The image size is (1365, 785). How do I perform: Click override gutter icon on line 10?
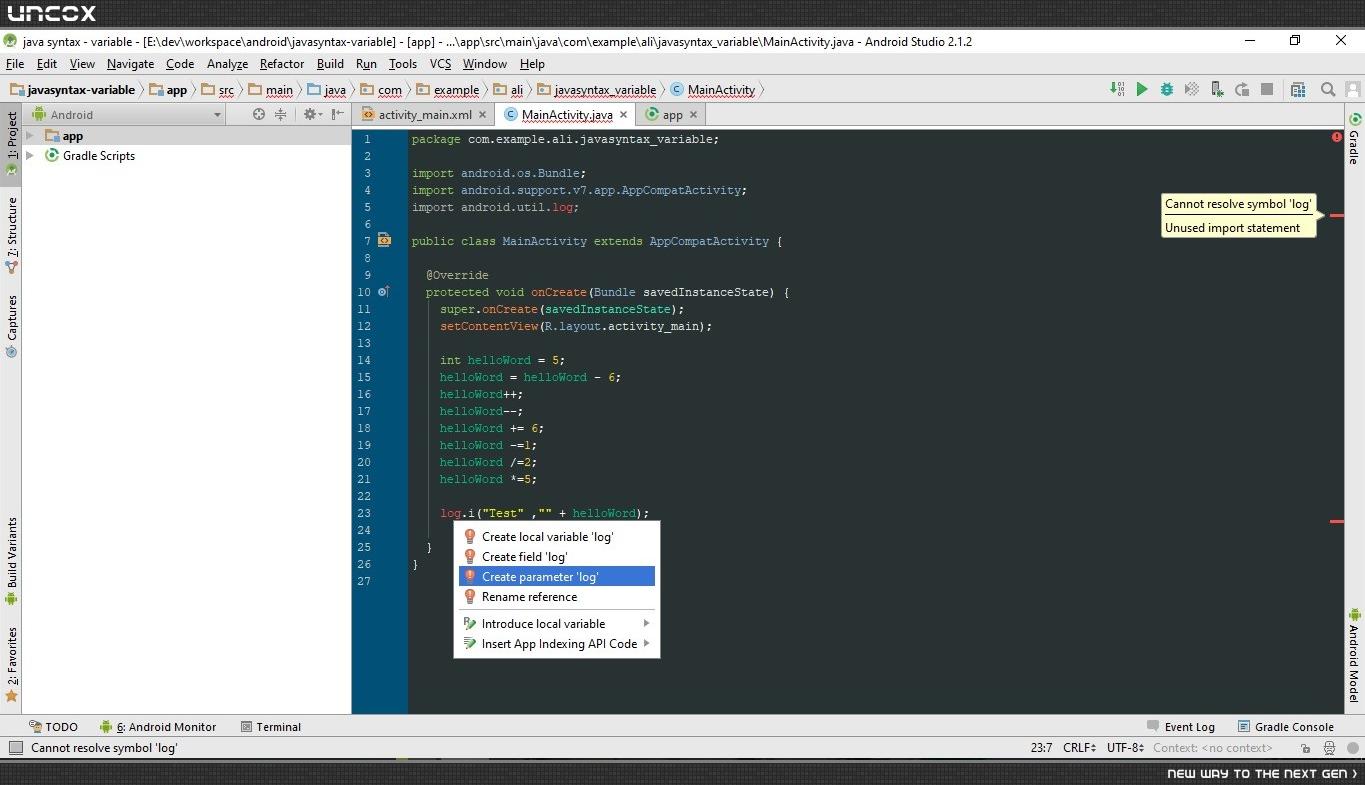tap(384, 292)
